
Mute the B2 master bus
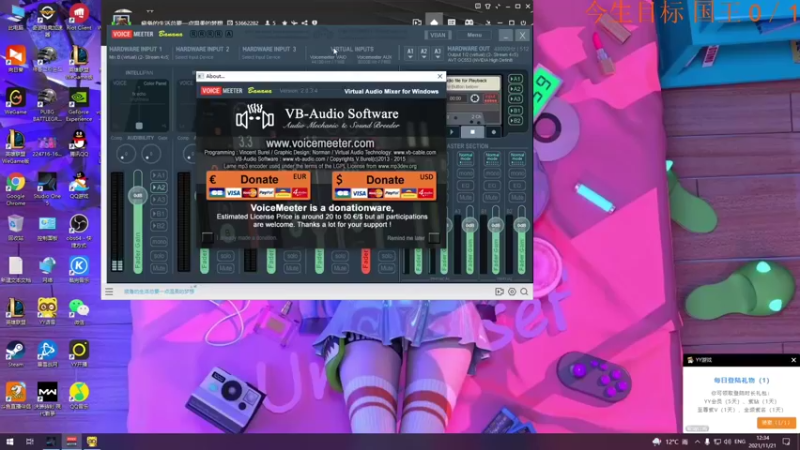(517, 197)
